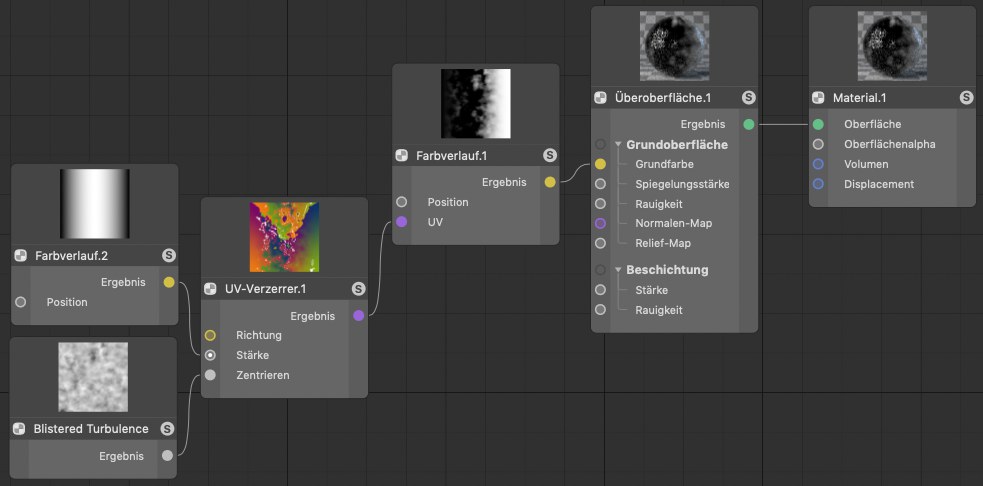Click the UV-Verzerrer.1 colorful preview thumbnail
This screenshot has width=983, height=486.
coord(285,237)
